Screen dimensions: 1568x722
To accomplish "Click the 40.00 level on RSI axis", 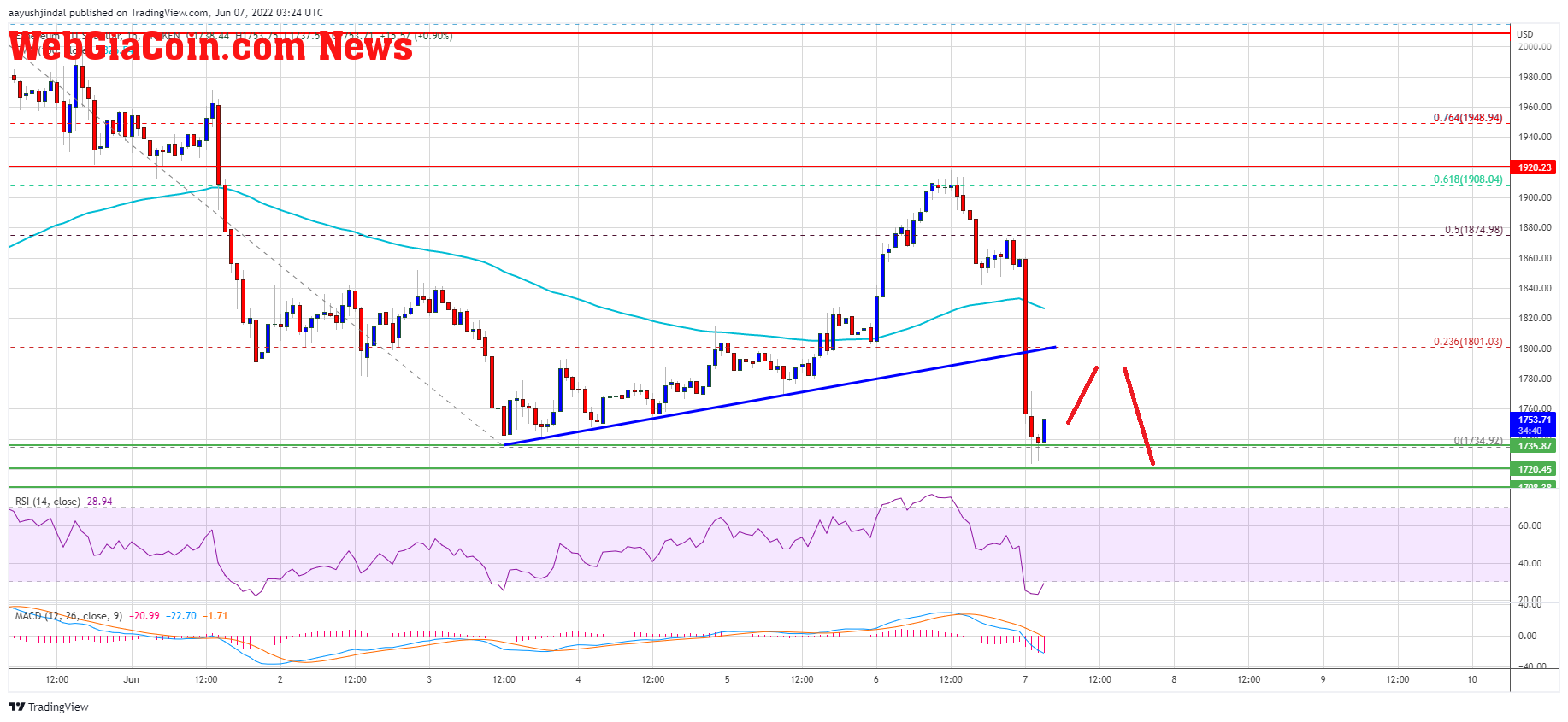I will tap(1530, 563).
